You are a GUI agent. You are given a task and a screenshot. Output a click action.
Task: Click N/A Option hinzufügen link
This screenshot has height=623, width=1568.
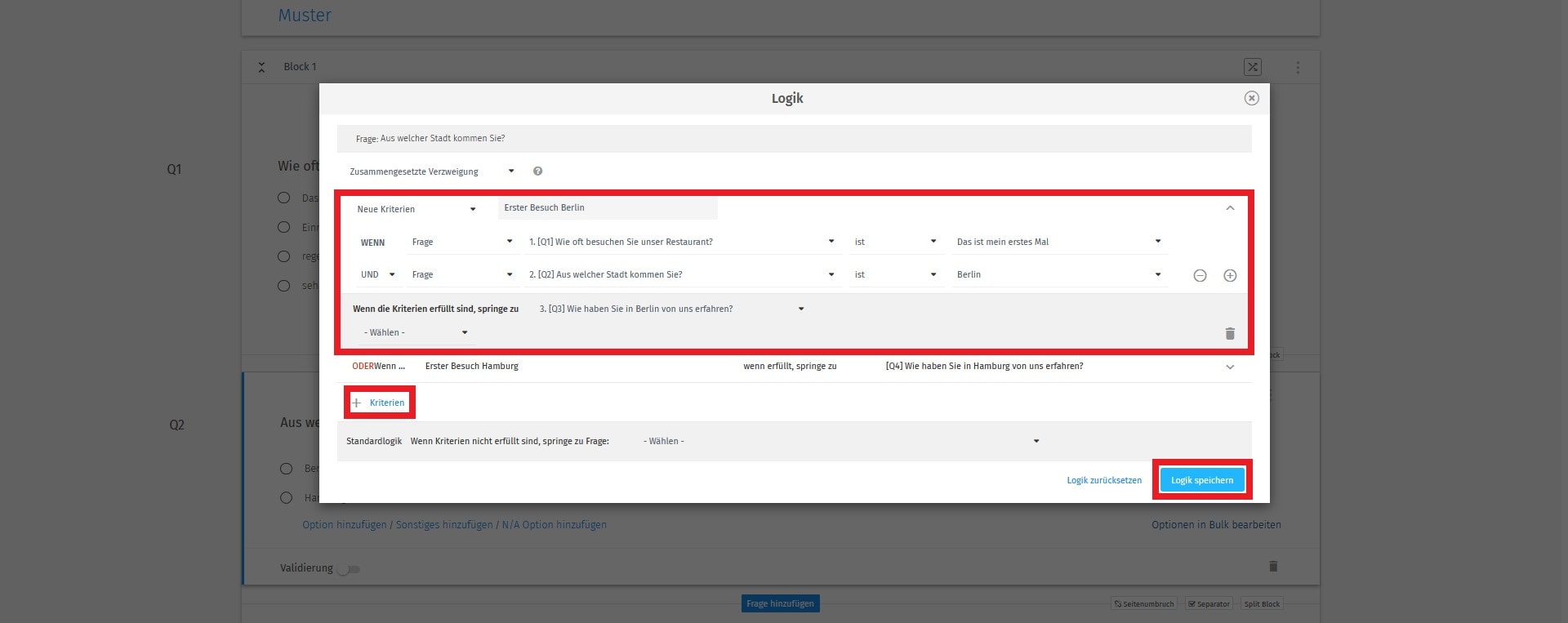click(x=555, y=525)
